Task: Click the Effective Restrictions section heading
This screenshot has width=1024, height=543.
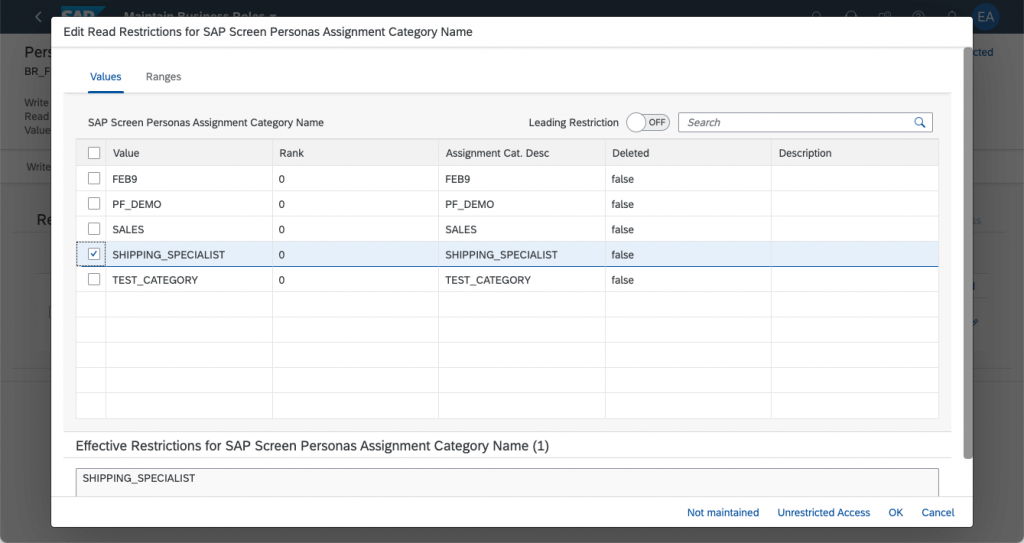Action: click(312, 446)
